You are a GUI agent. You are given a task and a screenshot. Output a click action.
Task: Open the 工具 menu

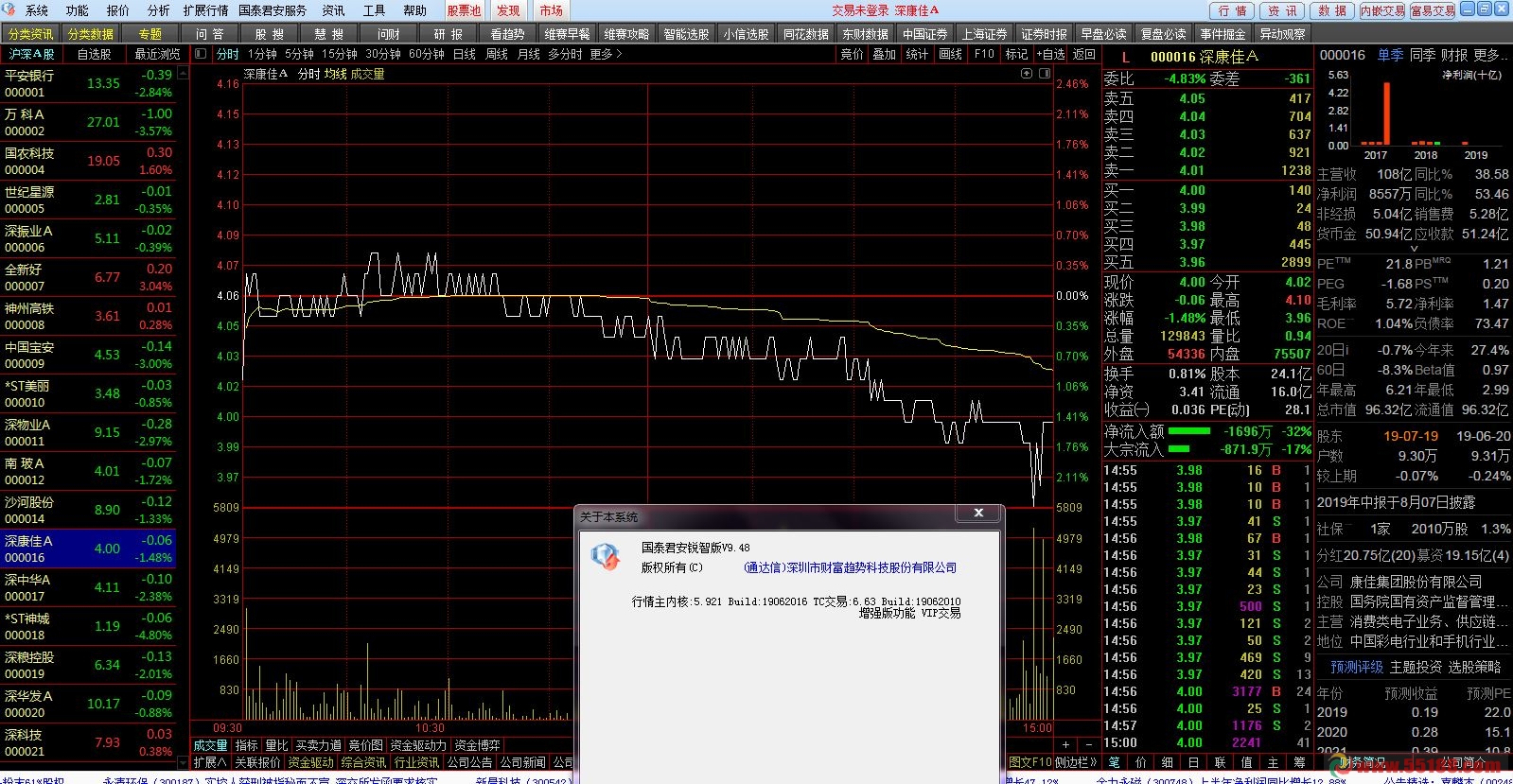pyautogui.click(x=375, y=10)
